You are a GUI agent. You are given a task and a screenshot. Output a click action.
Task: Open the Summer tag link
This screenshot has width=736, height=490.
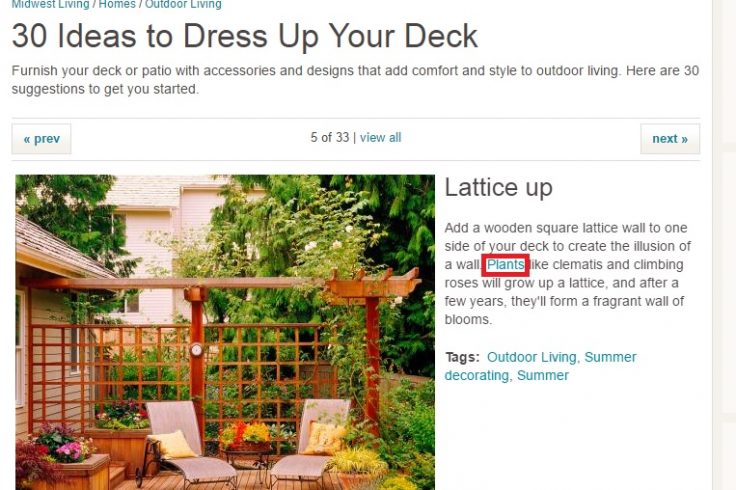pyautogui.click(x=543, y=375)
